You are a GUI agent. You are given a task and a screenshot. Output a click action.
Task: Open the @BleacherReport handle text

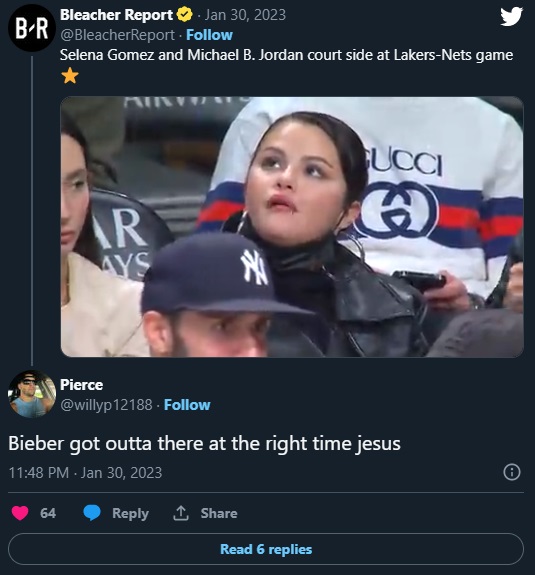117,35
